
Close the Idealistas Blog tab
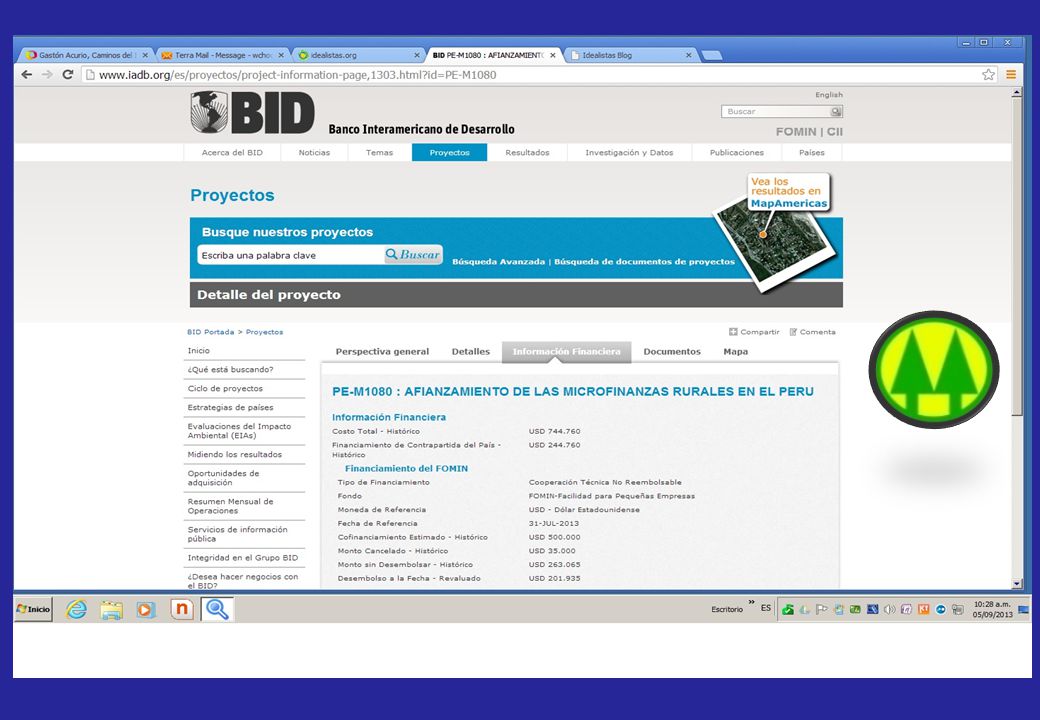point(688,56)
